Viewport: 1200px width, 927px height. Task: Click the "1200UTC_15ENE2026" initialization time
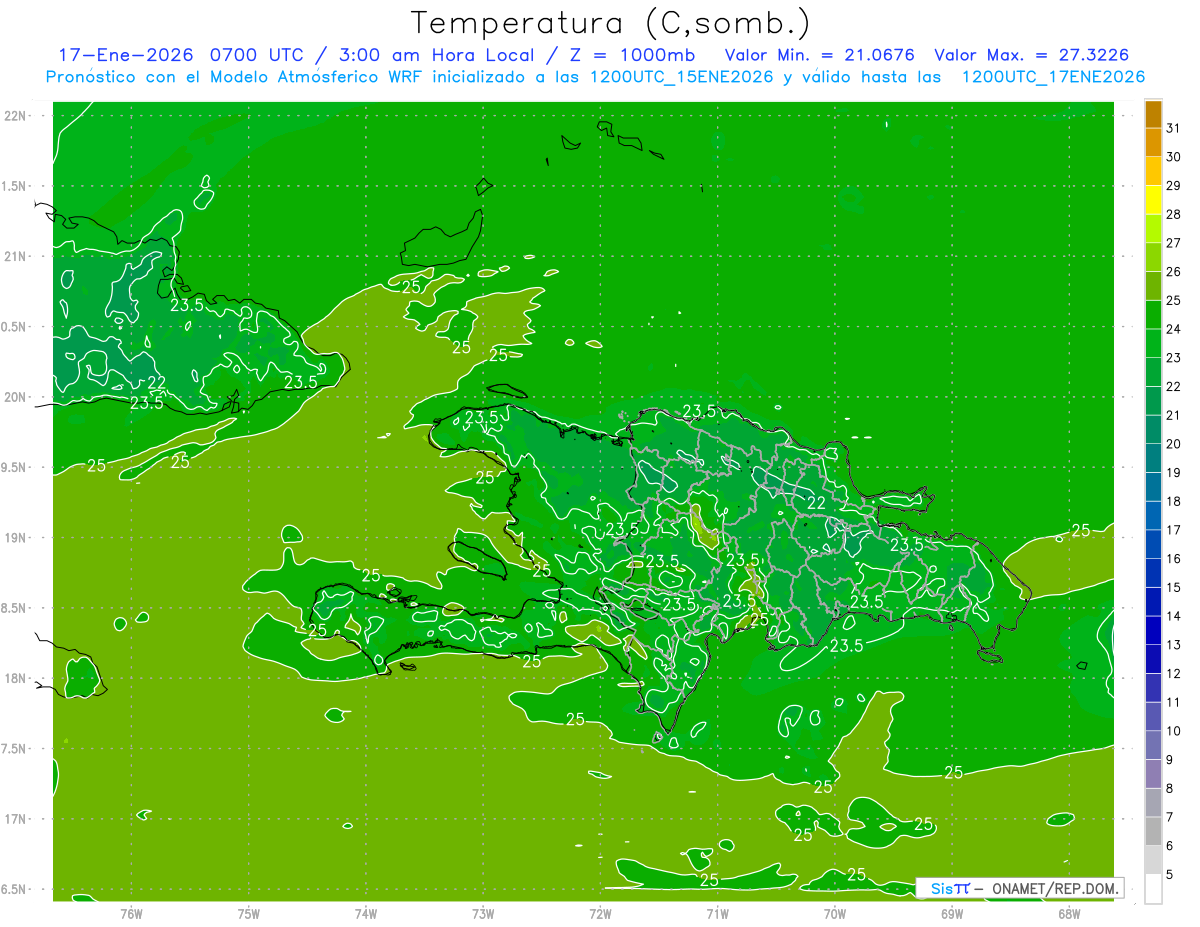click(683, 77)
